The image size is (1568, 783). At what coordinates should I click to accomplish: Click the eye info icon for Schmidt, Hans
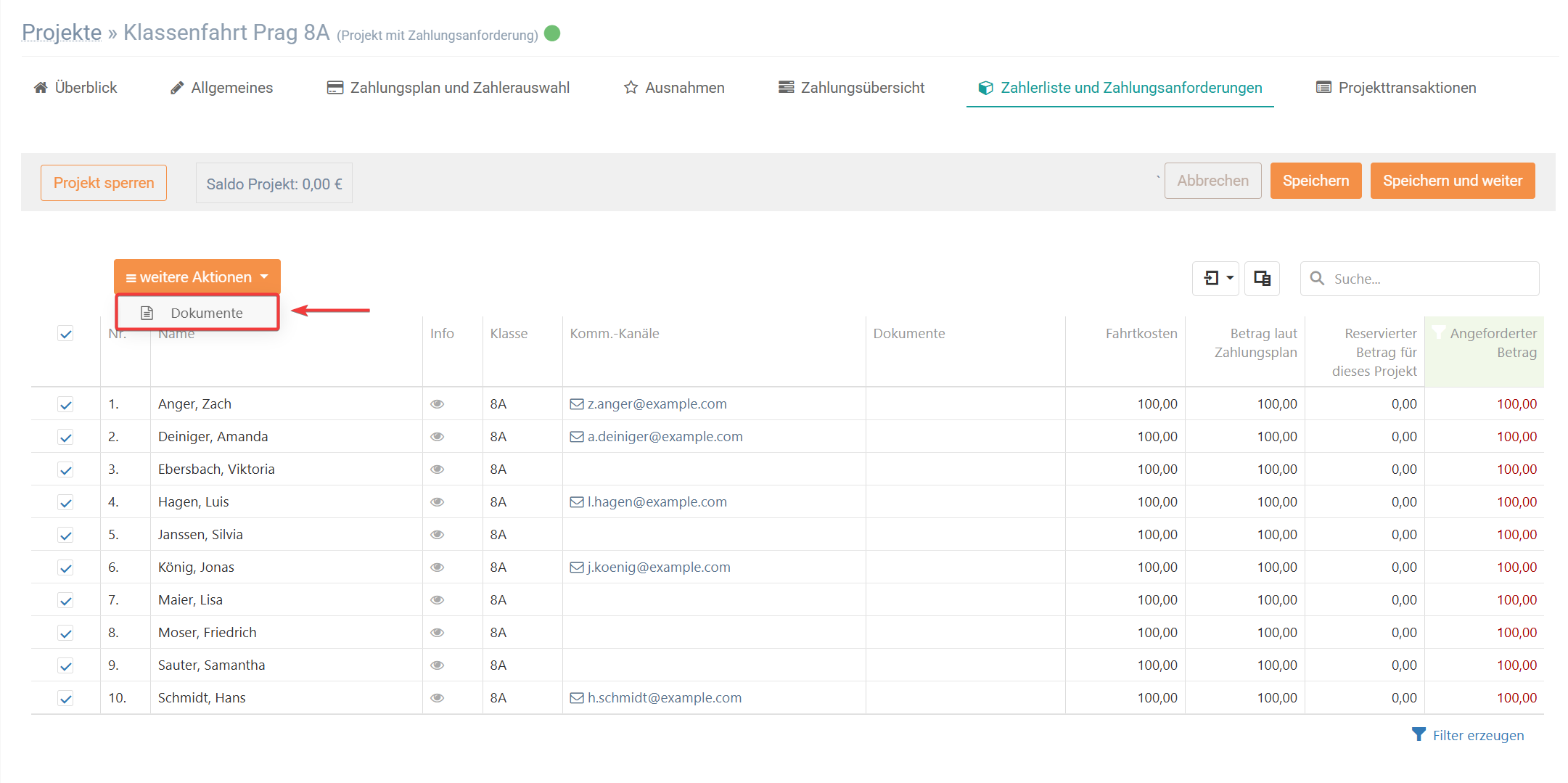[437, 698]
